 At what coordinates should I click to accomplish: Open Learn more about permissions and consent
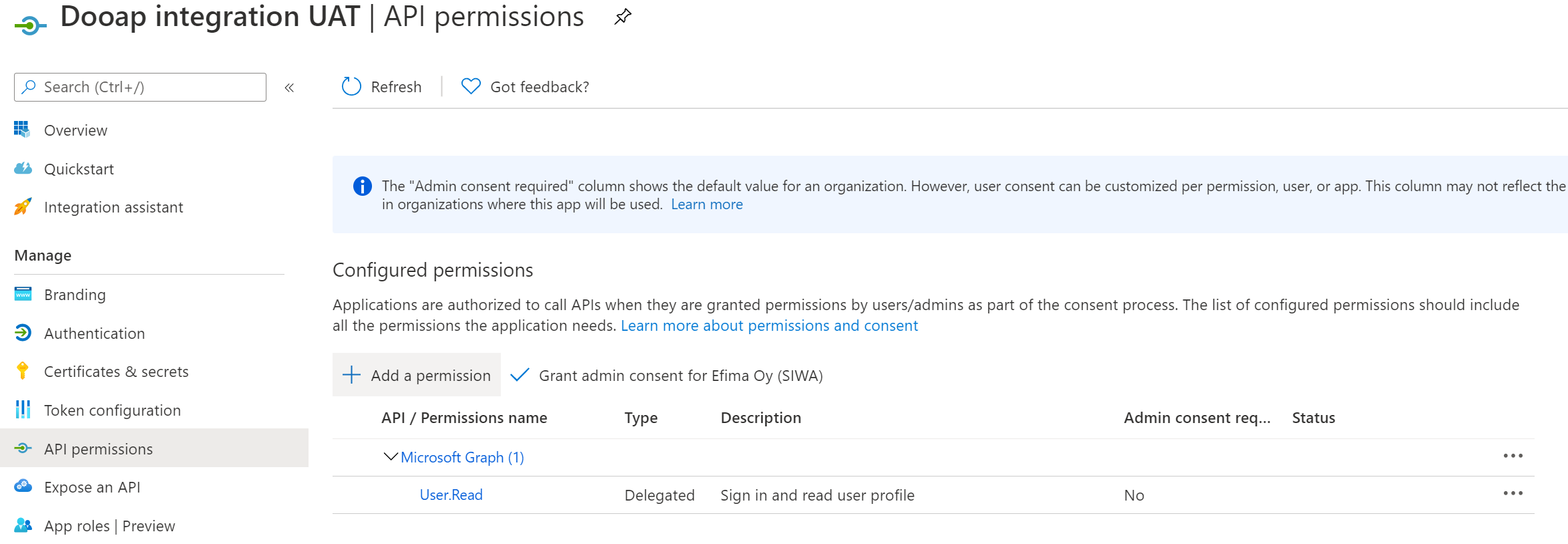click(769, 325)
